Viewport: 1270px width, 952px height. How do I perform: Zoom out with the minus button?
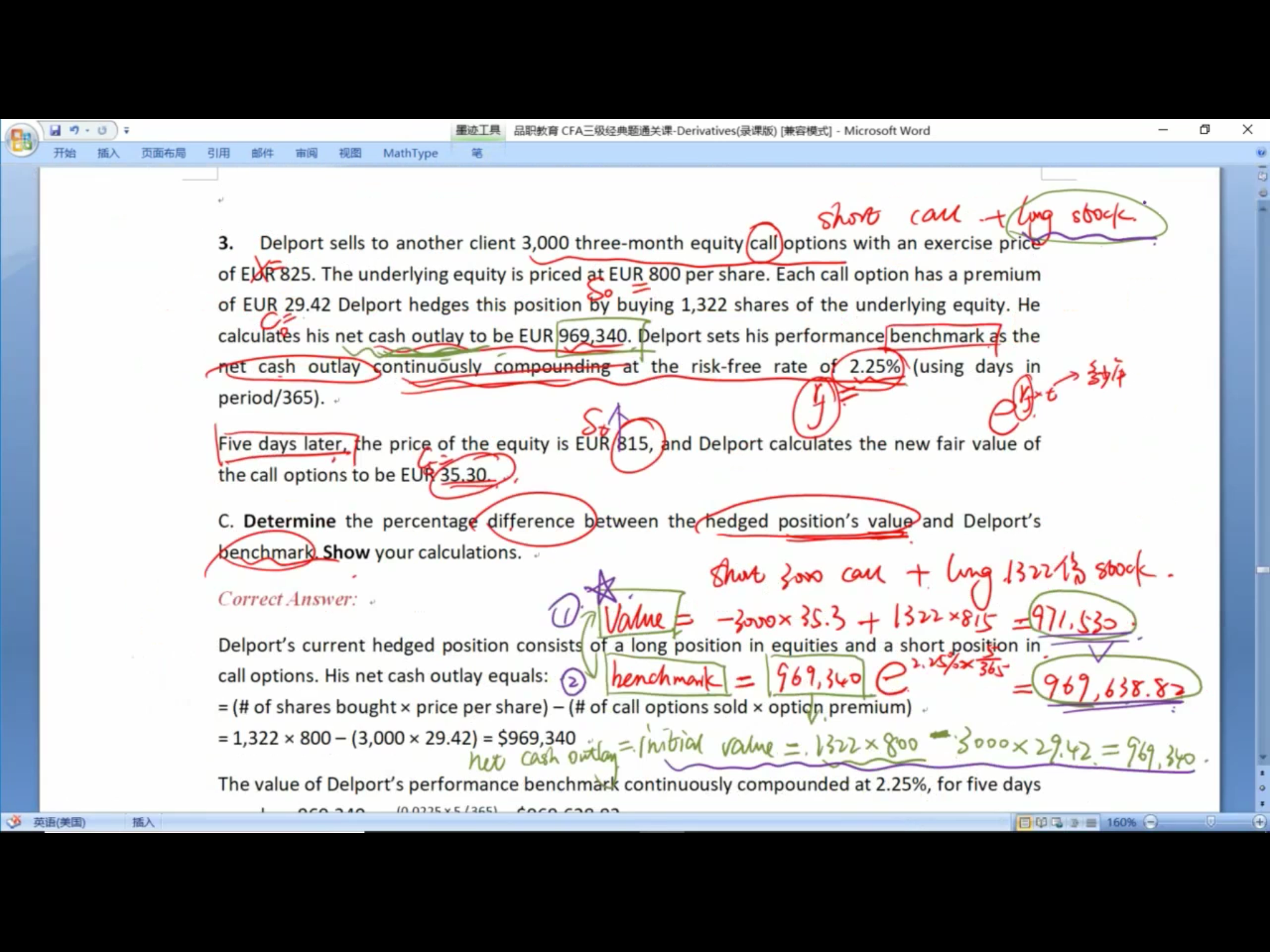pyautogui.click(x=1151, y=822)
